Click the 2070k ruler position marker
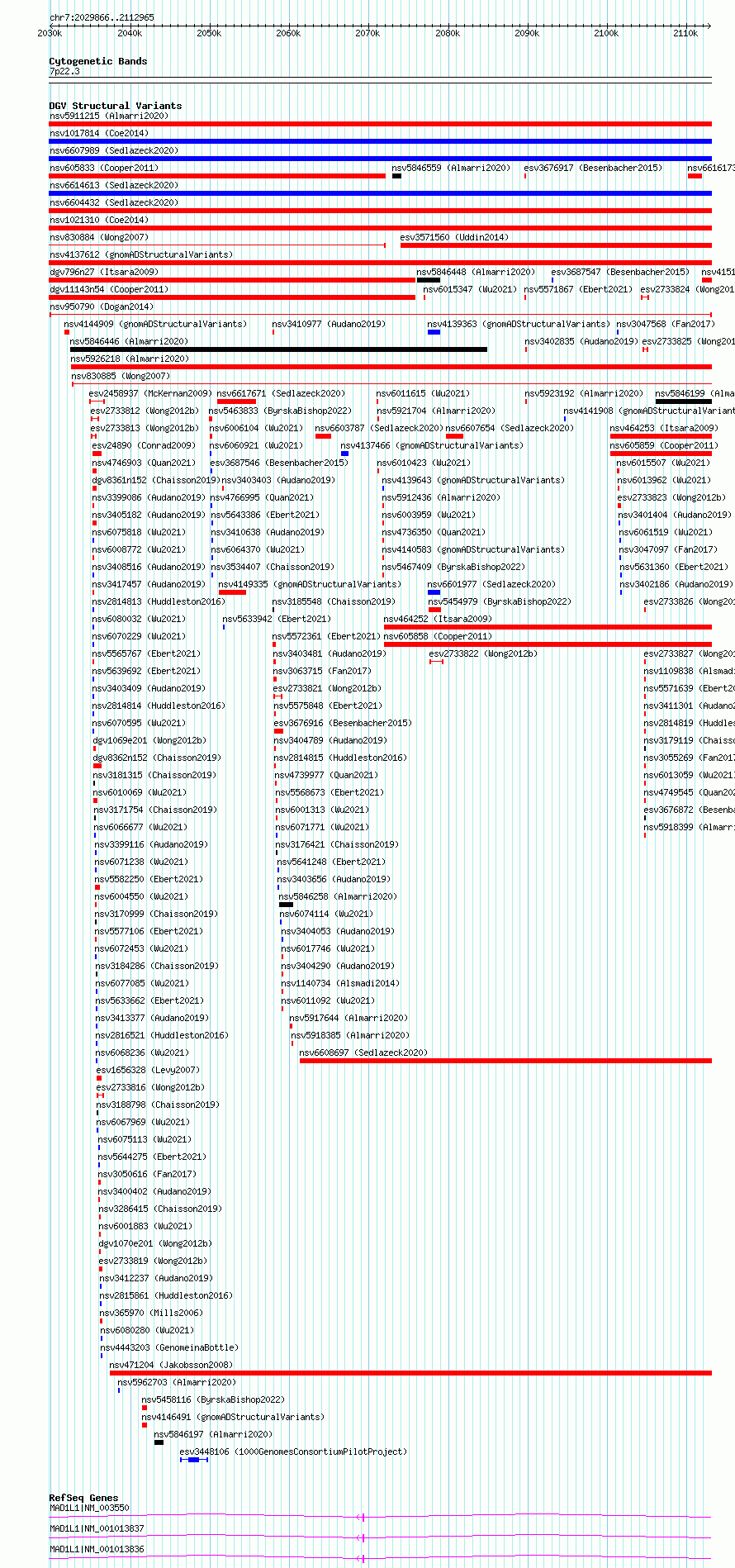The height and width of the screenshot is (1568, 735). pyautogui.click(x=367, y=33)
